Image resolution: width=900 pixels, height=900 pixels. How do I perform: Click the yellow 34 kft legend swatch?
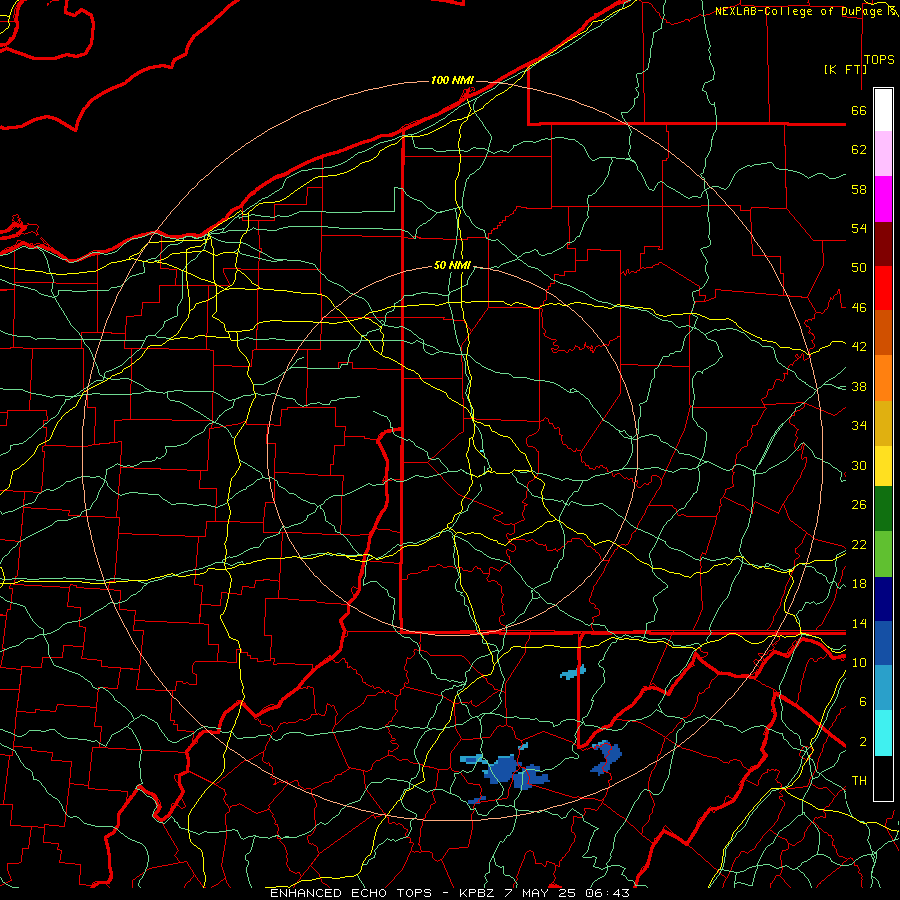point(883,465)
